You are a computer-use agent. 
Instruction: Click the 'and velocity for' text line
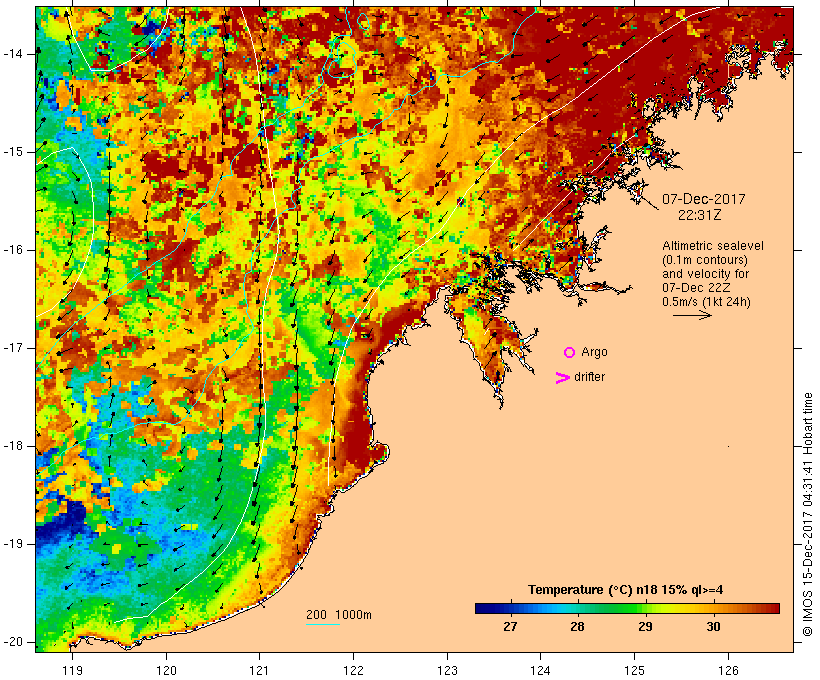(705, 274)
